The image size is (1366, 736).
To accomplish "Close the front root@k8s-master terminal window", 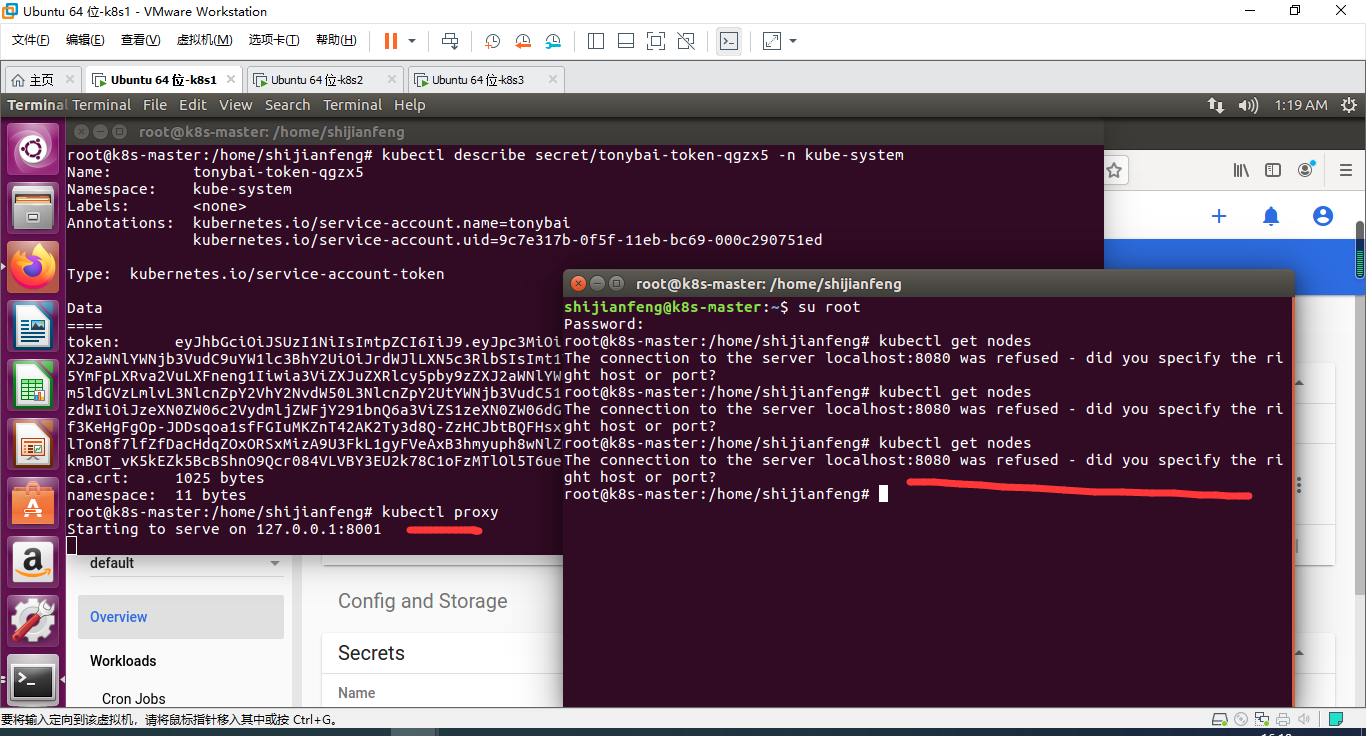I will [x=578, y=283].
